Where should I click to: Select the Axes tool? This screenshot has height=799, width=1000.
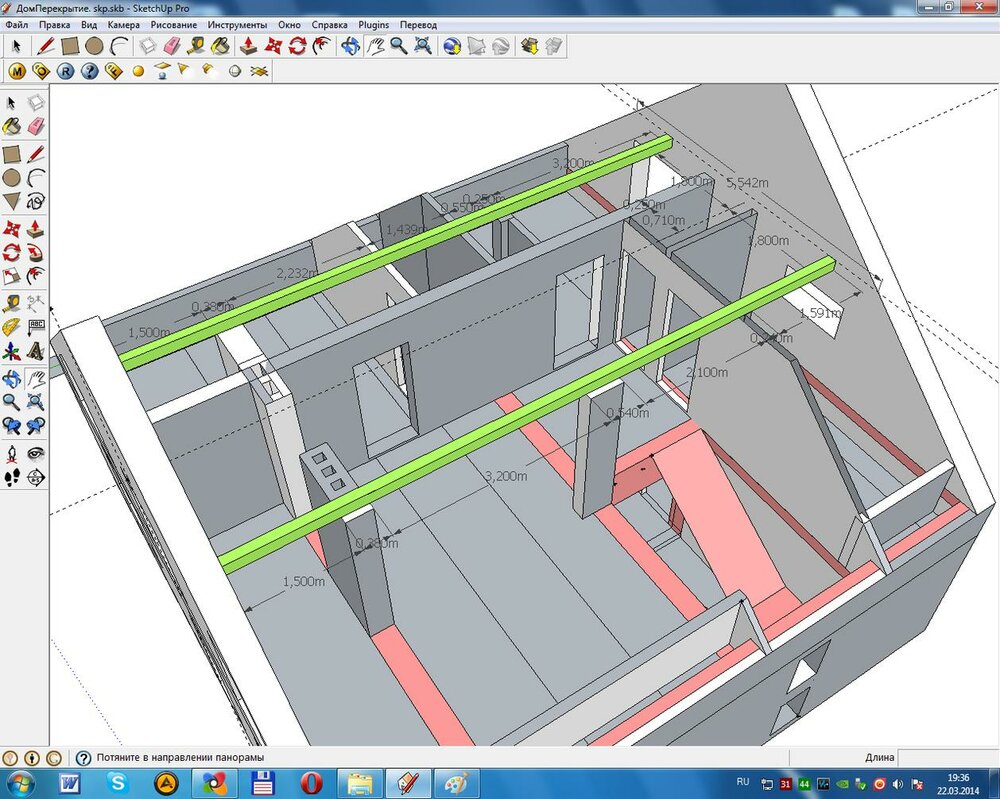click(12, 351)
